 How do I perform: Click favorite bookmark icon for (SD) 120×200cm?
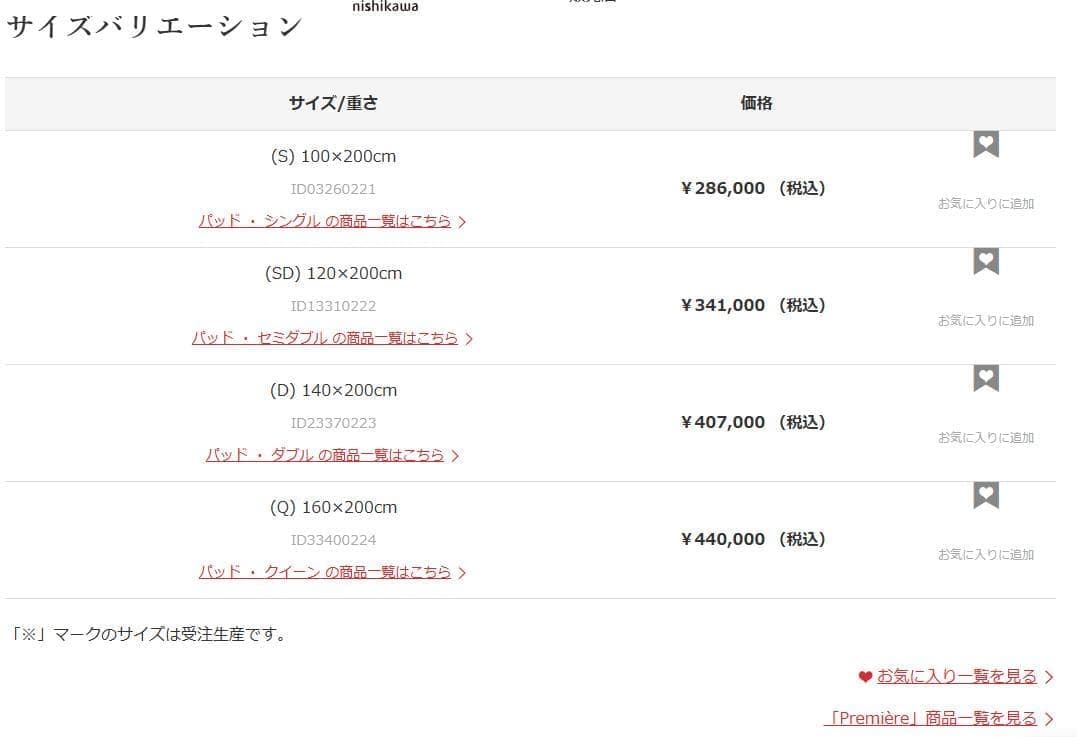tap(986, 262)
